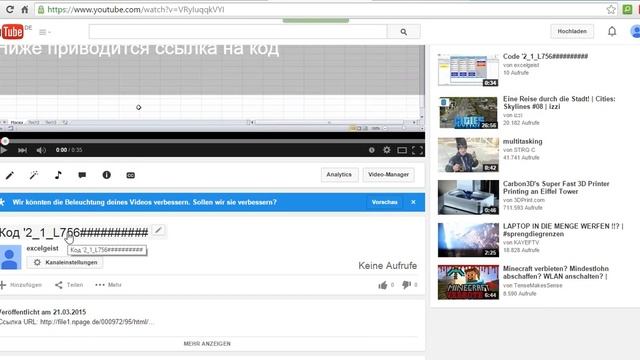640x360 pixels.
Task: Click the search magnifier button
Action: (403, 31)
